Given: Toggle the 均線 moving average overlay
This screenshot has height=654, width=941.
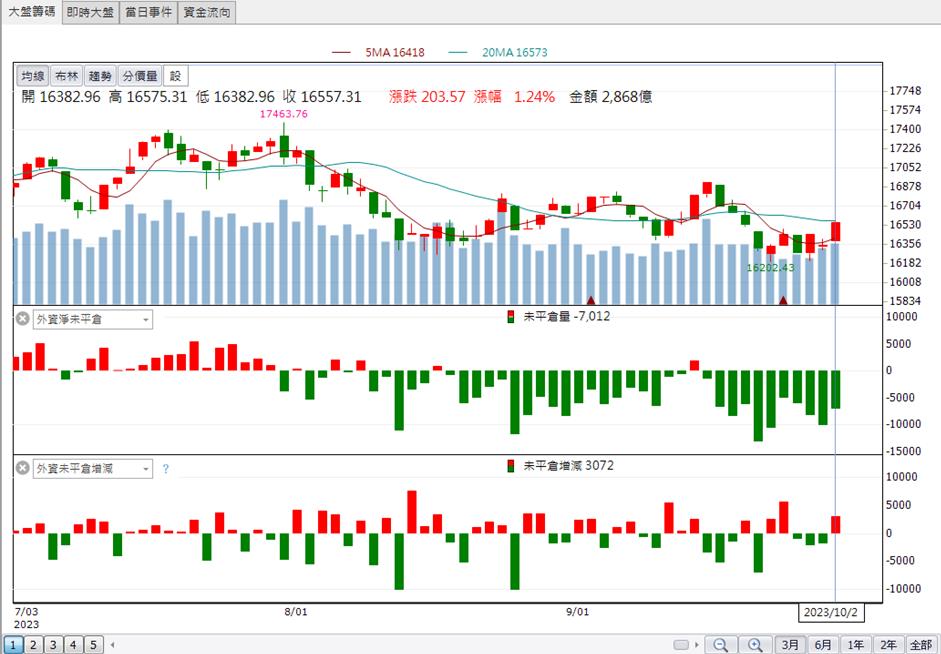Looking at the screenshot, I should [x=33, y=76].
